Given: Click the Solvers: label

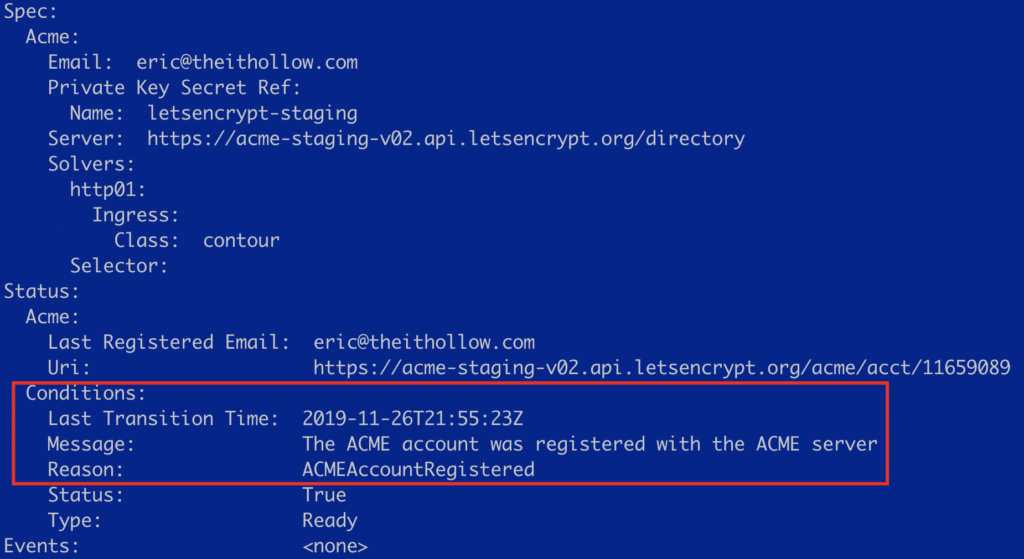Looking at the screenshot, I should click(x=91, y=164).
